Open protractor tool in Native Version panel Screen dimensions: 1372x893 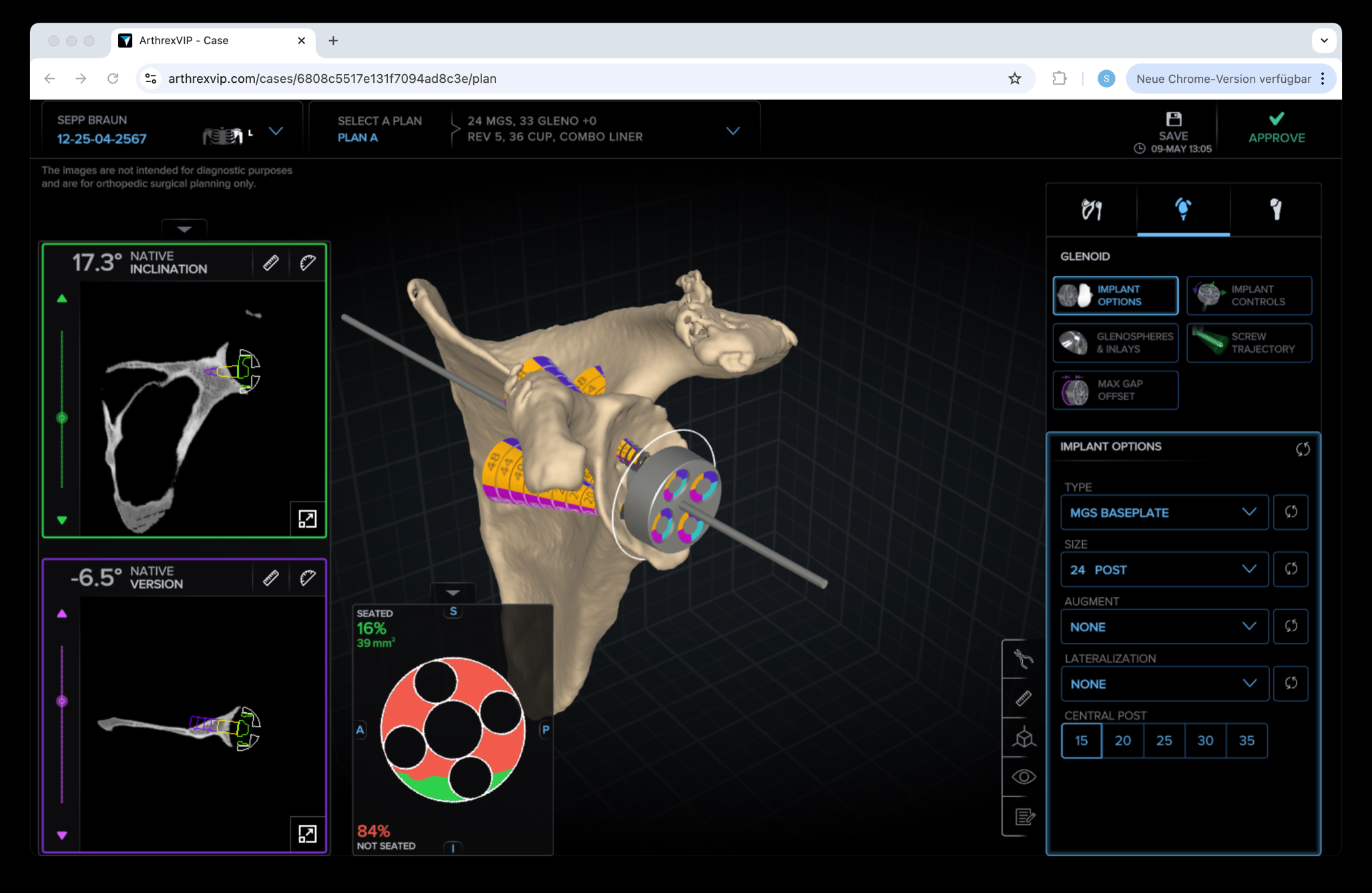[x=308, y=578]
